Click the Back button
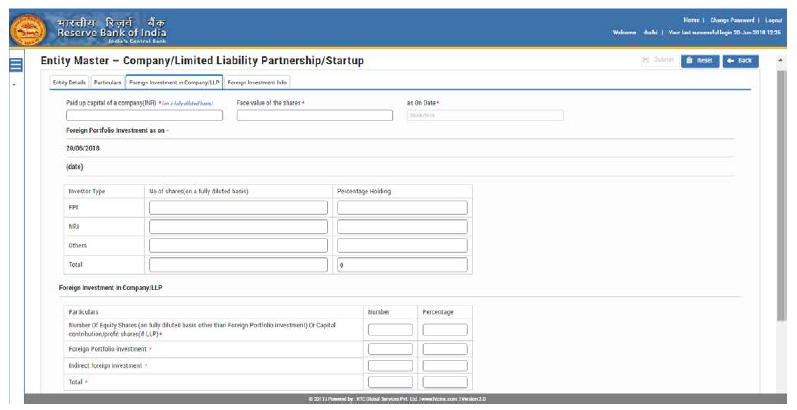 coord(741,61)
